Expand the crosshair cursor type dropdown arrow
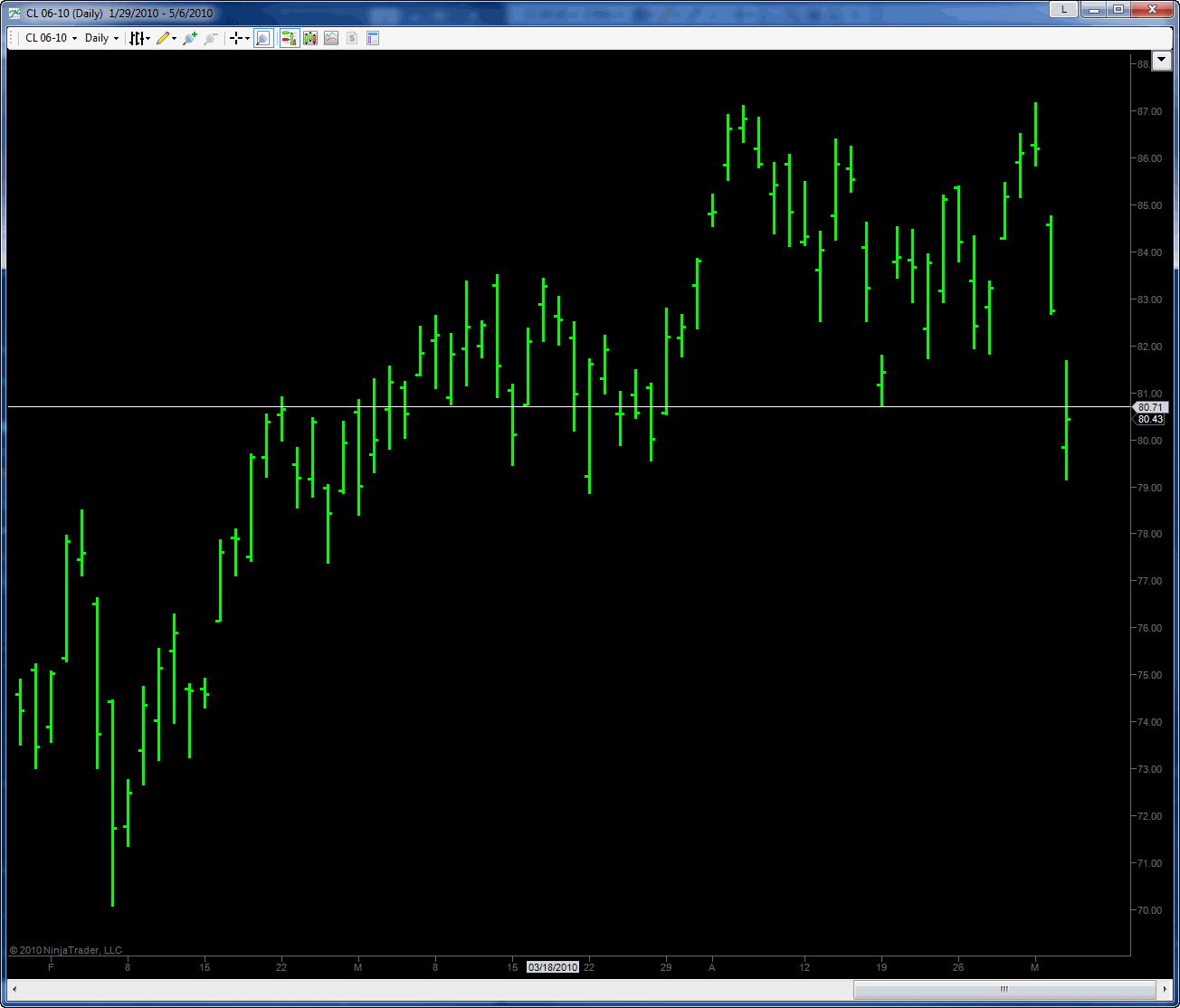The width and height of the screenshot is (1180, 1008). coord(247,38)
